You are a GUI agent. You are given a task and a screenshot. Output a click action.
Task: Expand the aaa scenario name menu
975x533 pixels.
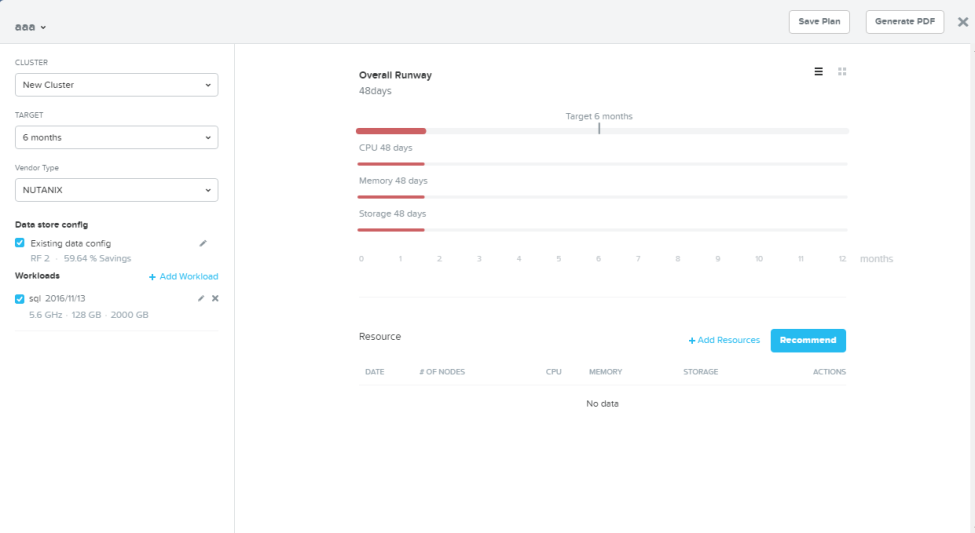30,27
